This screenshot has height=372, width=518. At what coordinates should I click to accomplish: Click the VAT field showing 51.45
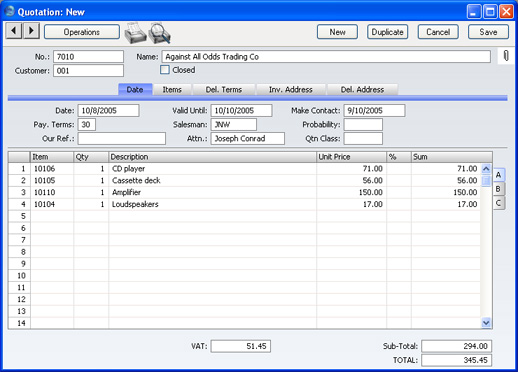pyautogui.click(x=241, y=346)
